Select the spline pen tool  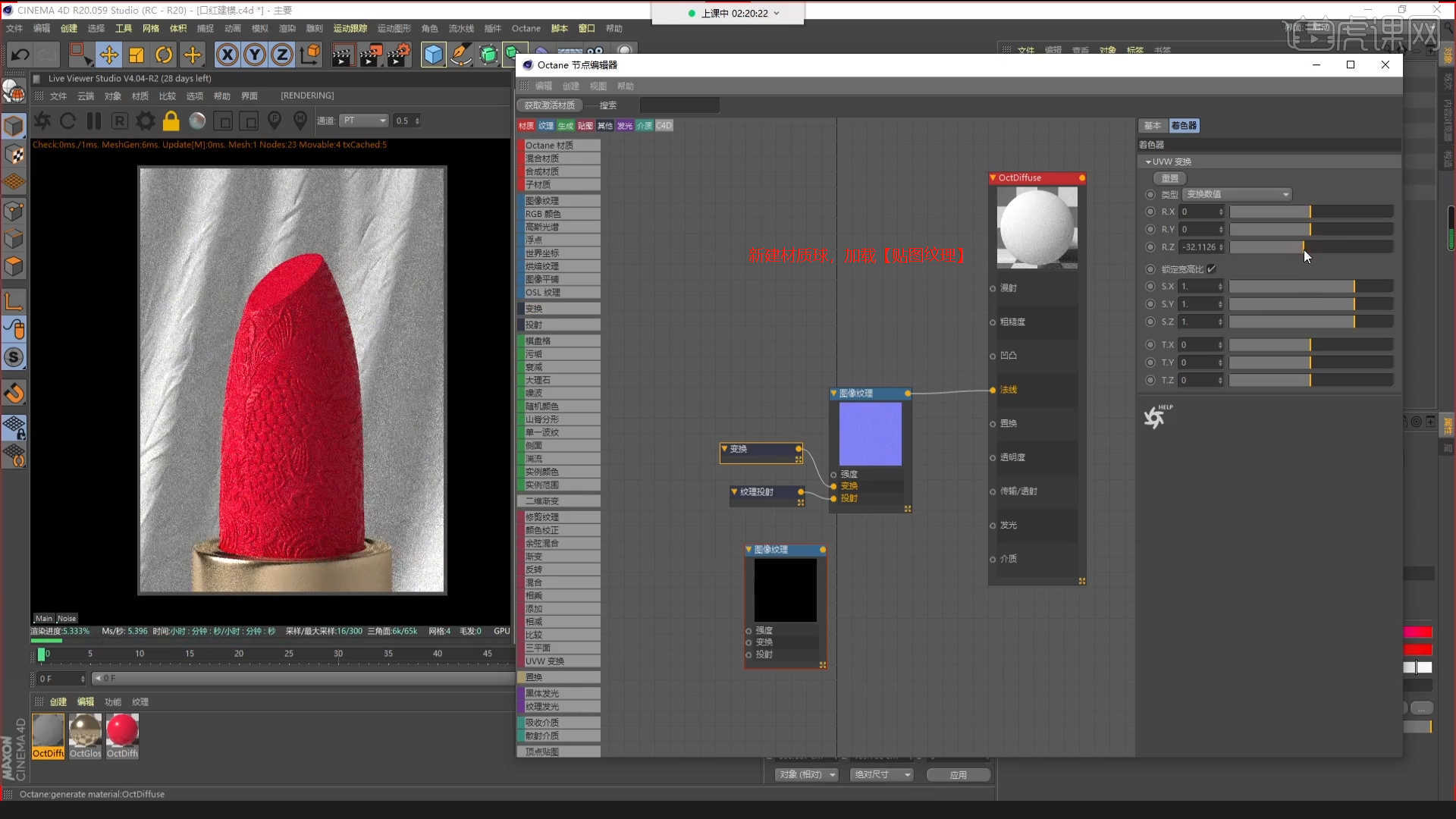click(x=461, y=55)
